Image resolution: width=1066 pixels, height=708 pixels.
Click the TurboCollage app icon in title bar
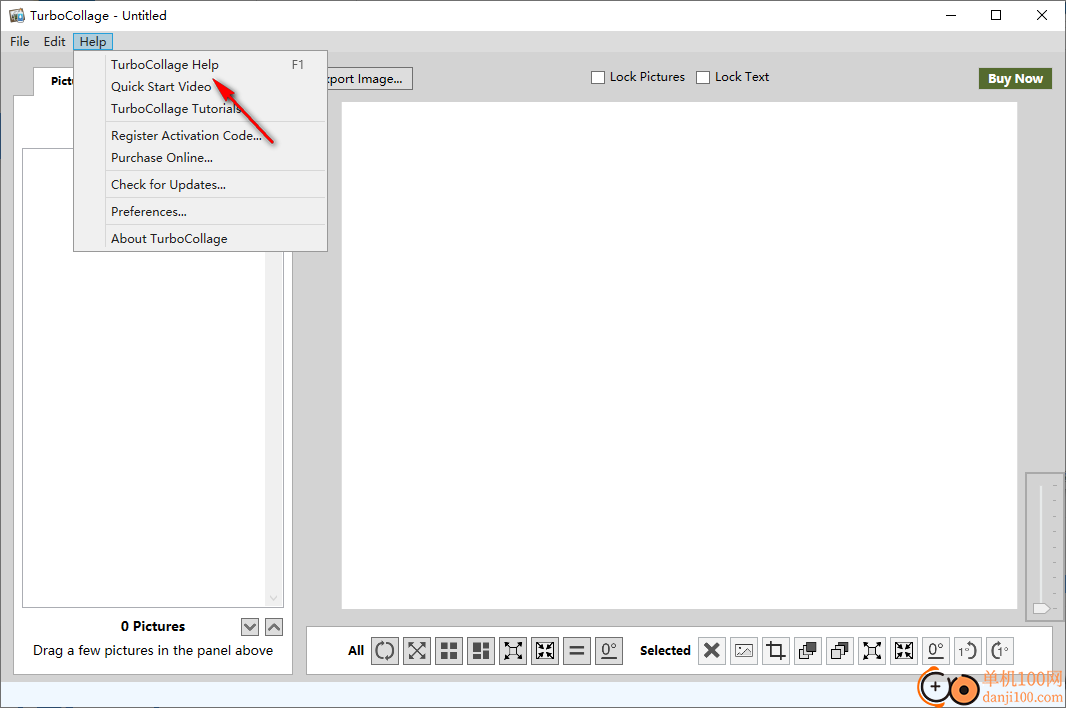16,15
